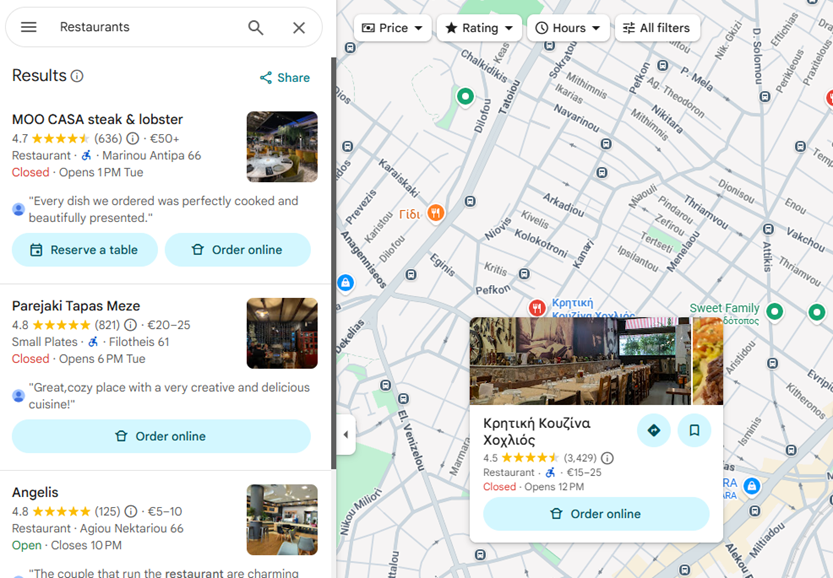Open the Hours filter dropdown
The width and height of the screenshot is (833, 578).
pyautogui.click(x=568, y=28)
